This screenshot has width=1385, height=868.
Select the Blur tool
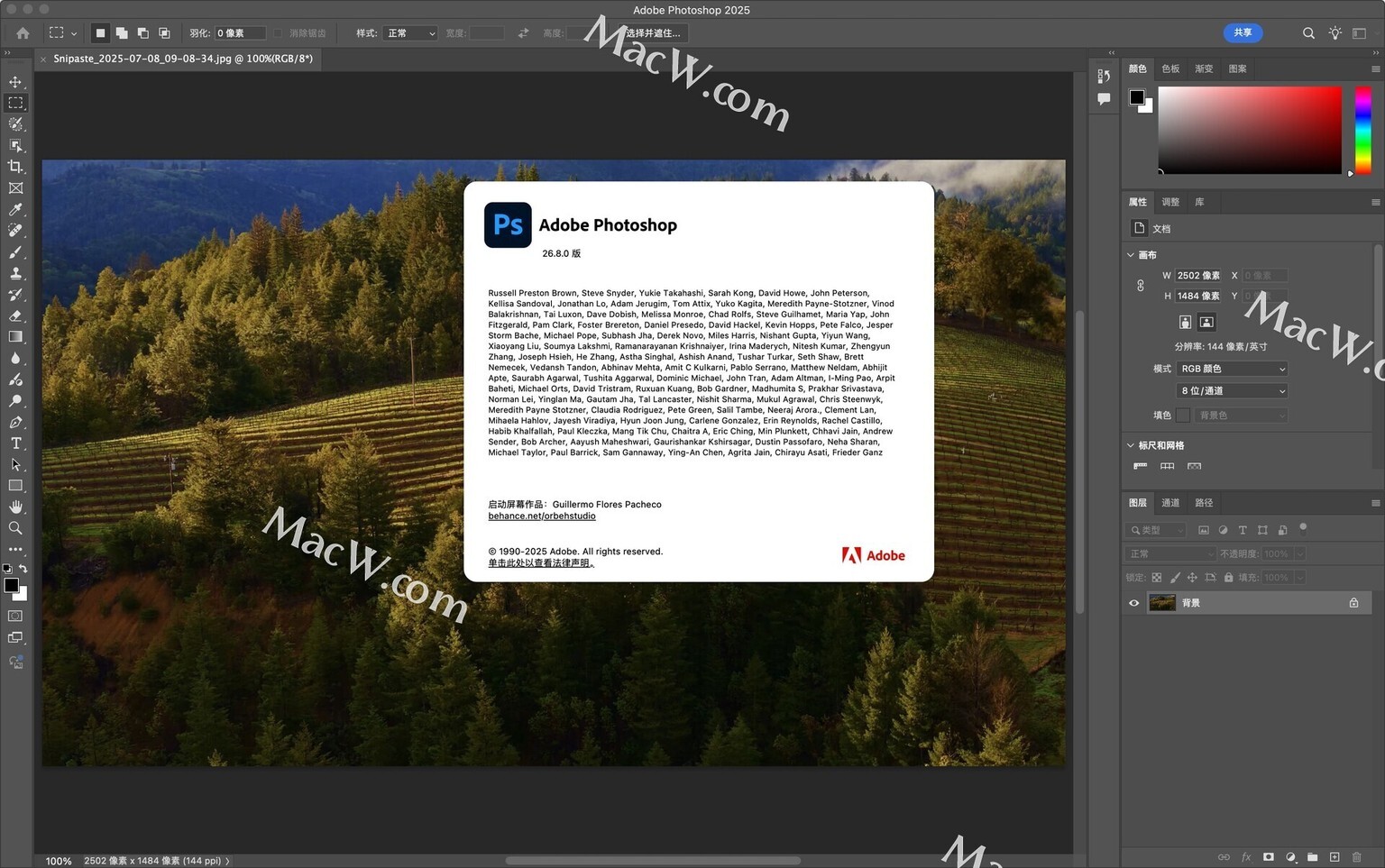coord(15,358)
